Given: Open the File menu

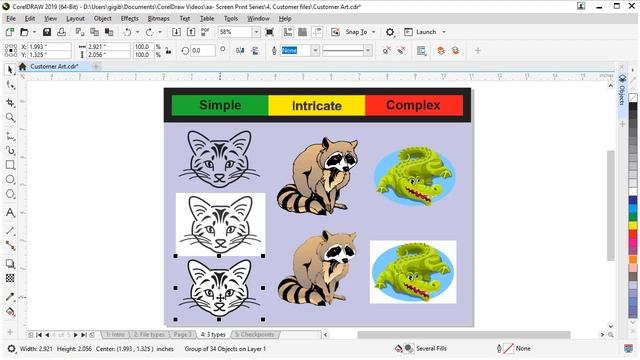Looking at the screenshot, I should click(11, 18).
